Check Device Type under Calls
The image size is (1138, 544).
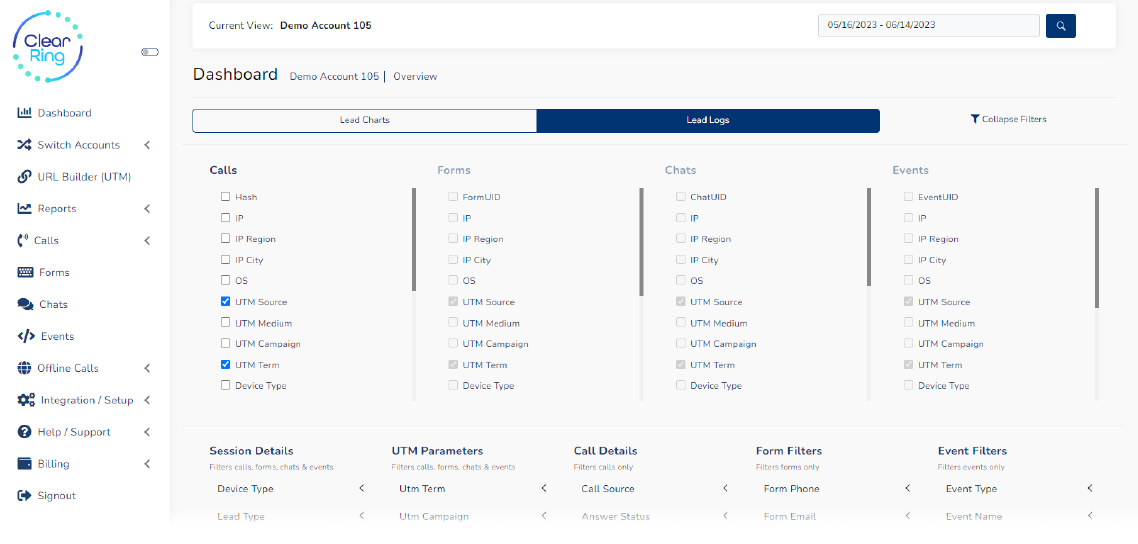tap(226, 386)
